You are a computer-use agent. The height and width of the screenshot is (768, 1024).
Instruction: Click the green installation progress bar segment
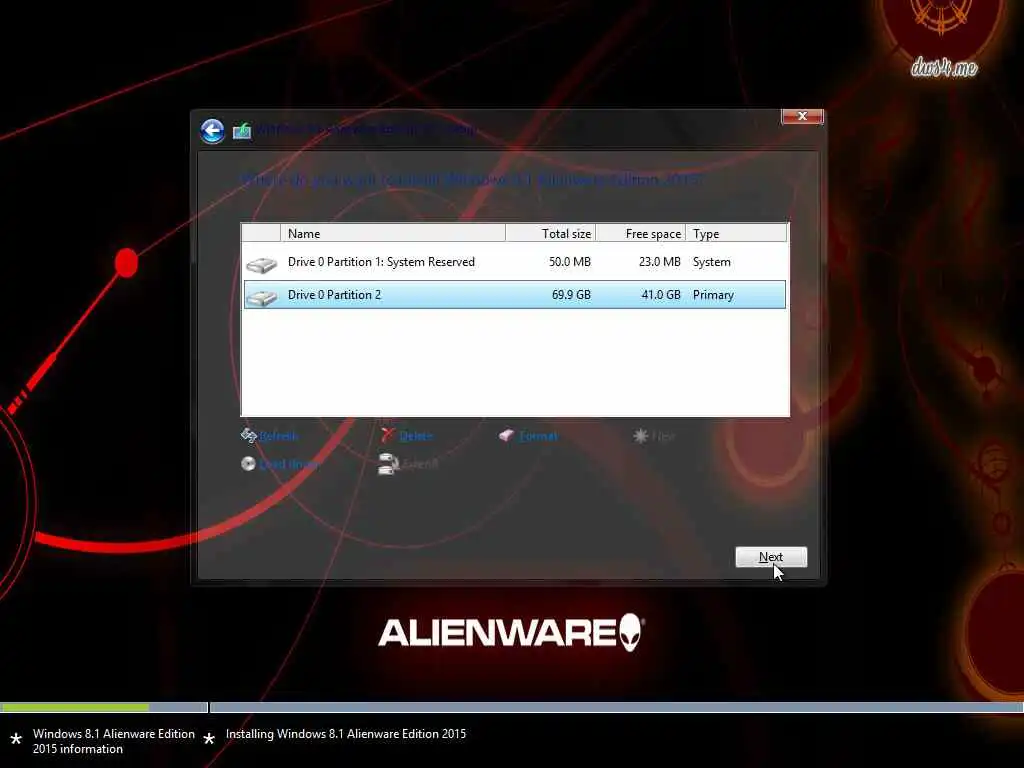coord(74,707)
